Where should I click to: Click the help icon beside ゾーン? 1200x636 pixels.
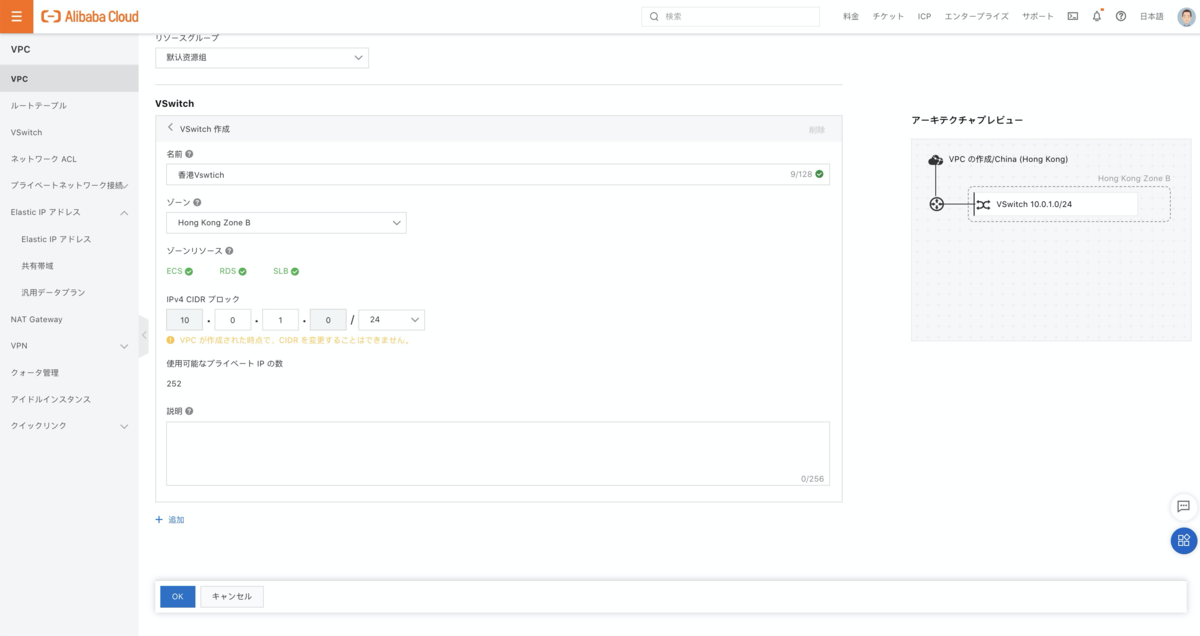[x=197, y=202]
